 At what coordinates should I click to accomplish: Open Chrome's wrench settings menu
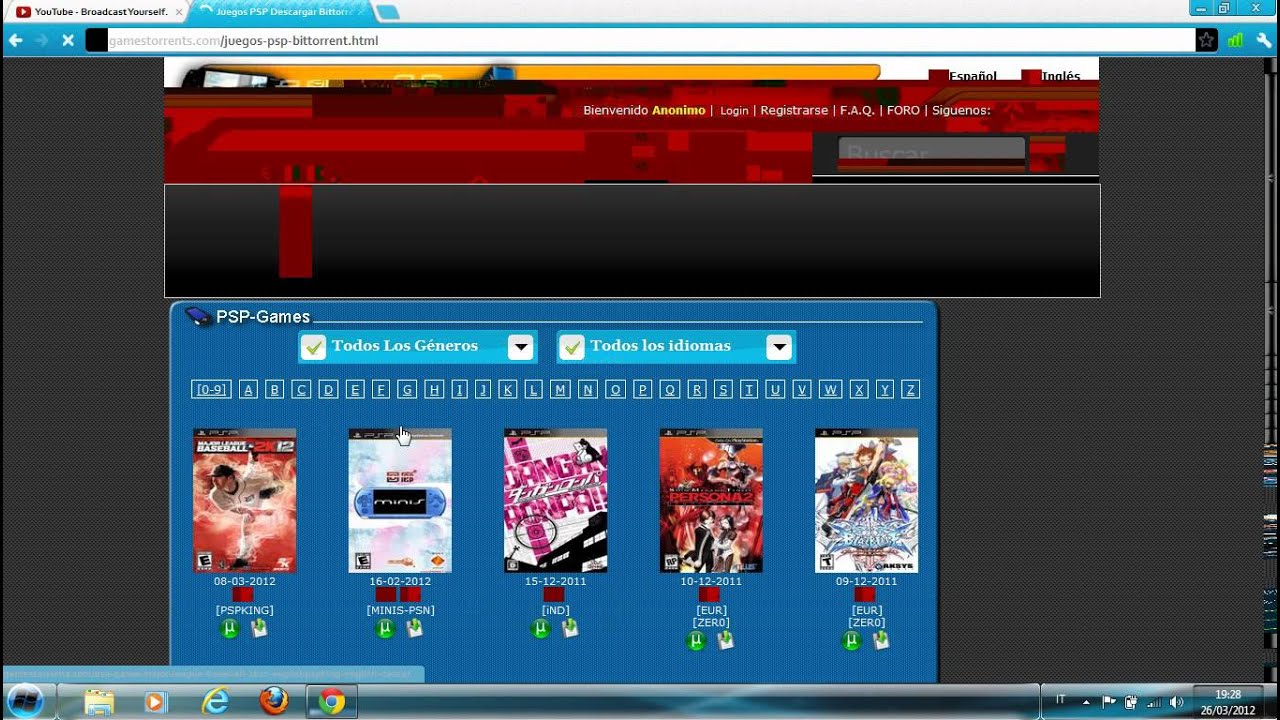[x=1264, y=40]
